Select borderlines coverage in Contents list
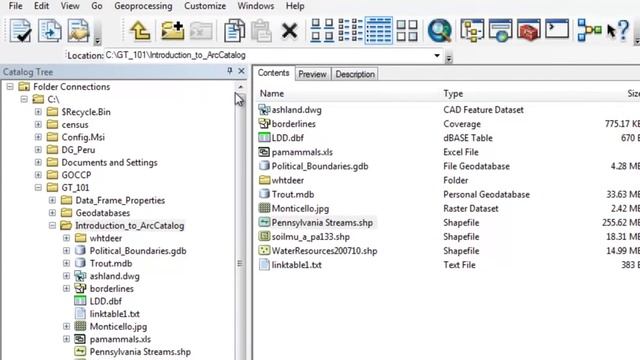640x360 pixels. tap(293, 124)
